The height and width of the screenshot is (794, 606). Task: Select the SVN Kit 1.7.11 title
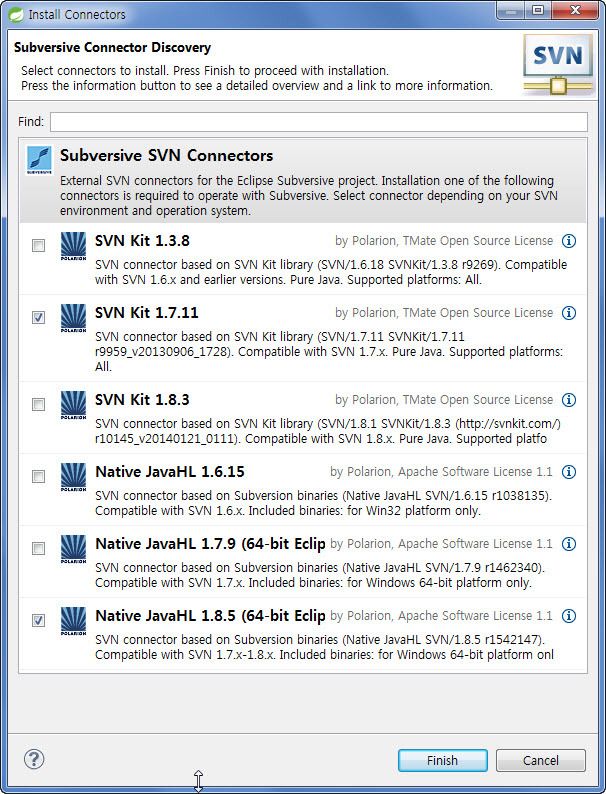coord(147,312)
